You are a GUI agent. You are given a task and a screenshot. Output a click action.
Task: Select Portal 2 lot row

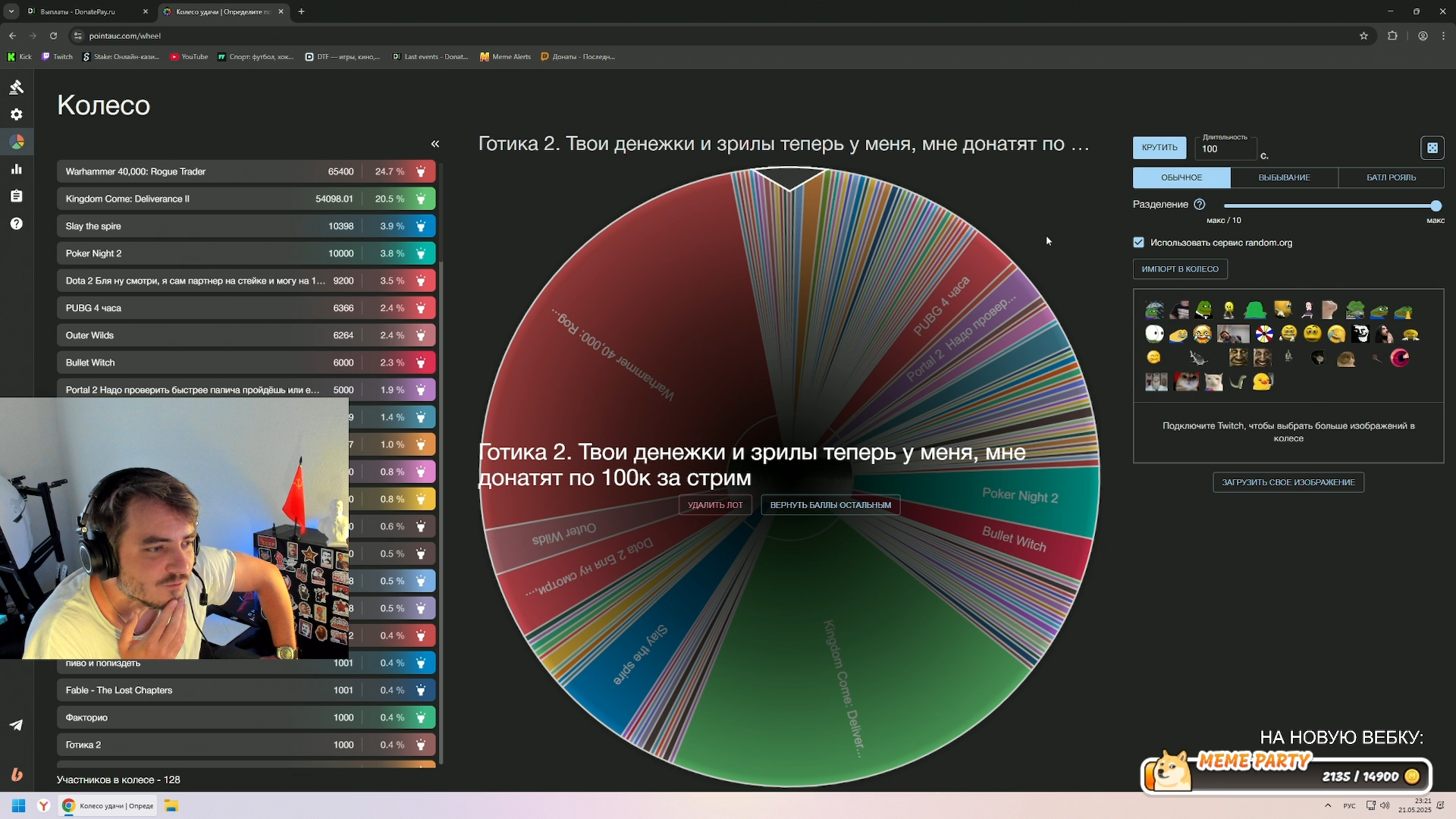coord(246,390)
